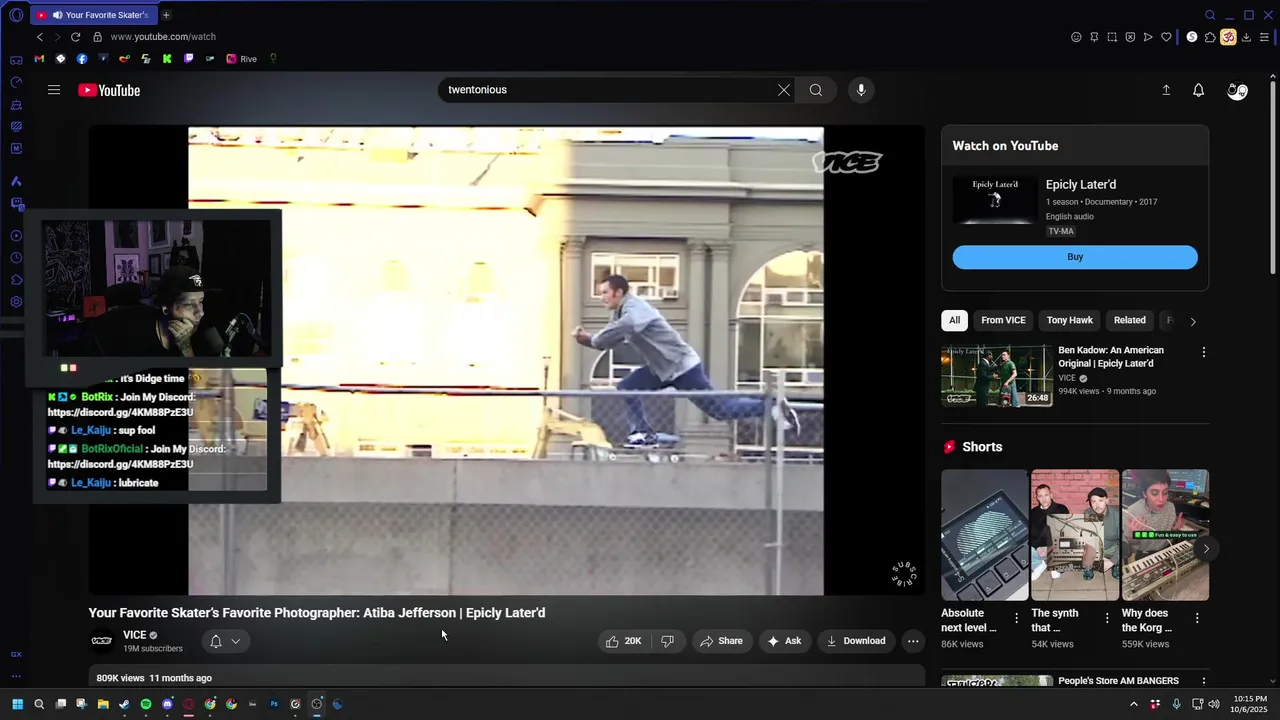
Task: Open subscription notification bell dropdown
Action: (225, 641)
